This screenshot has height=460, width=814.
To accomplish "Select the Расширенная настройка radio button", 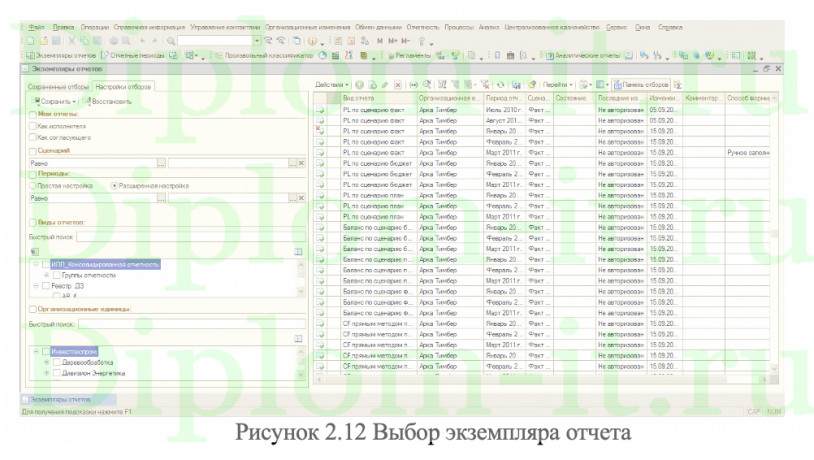I will (x=114, y=185).
